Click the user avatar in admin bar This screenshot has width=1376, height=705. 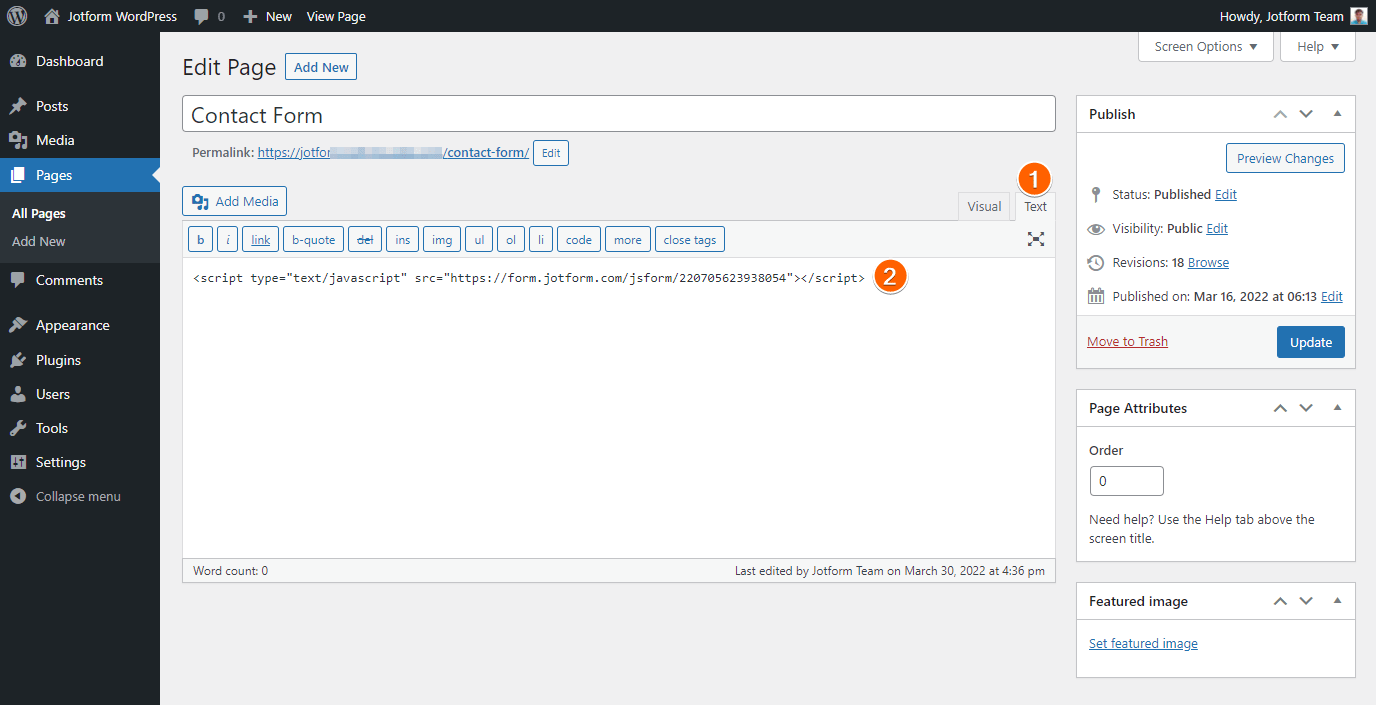click(1358, 16)
